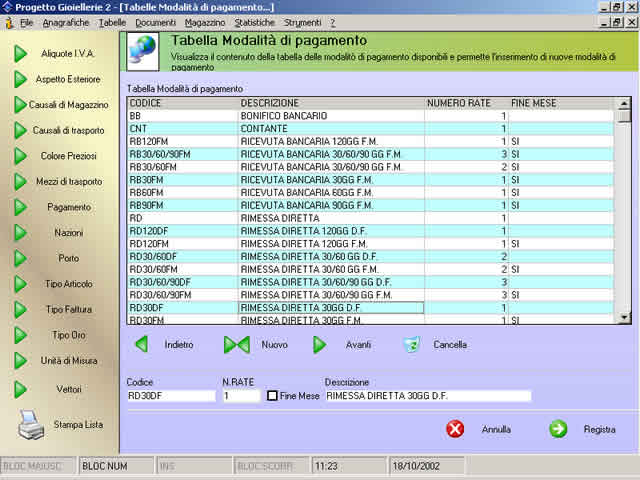This screenshot has height=480, width=640.
Task: Click the FINE MESE column header
Action: (x=562, y=103)
